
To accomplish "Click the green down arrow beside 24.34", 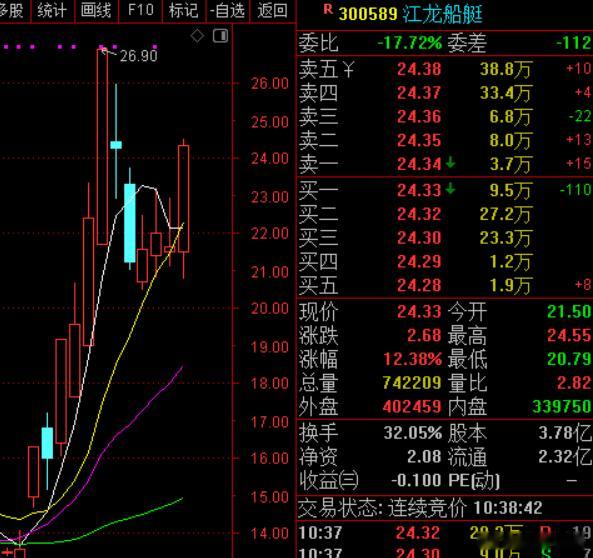I will point(450,163).
